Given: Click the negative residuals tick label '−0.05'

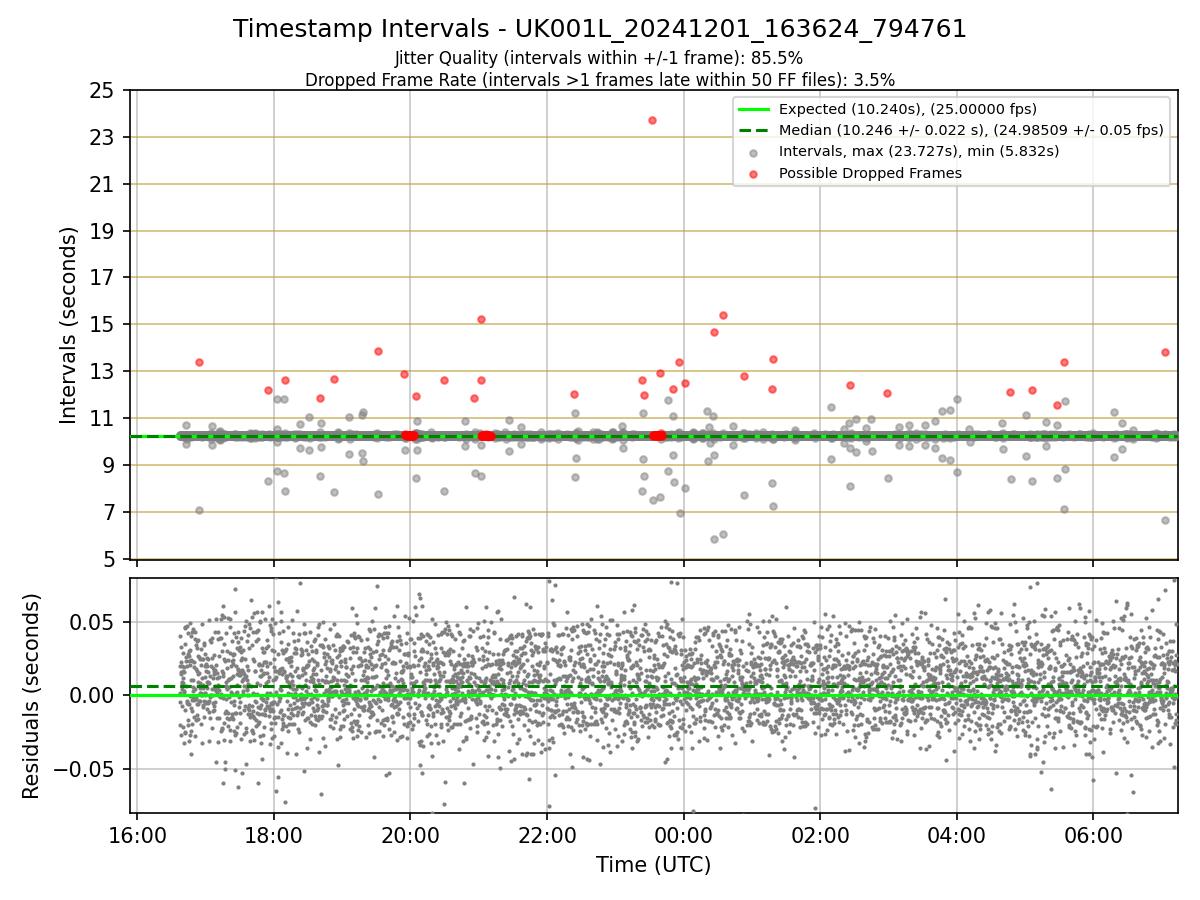Looking at the screenshot, I should pos(85,769).
